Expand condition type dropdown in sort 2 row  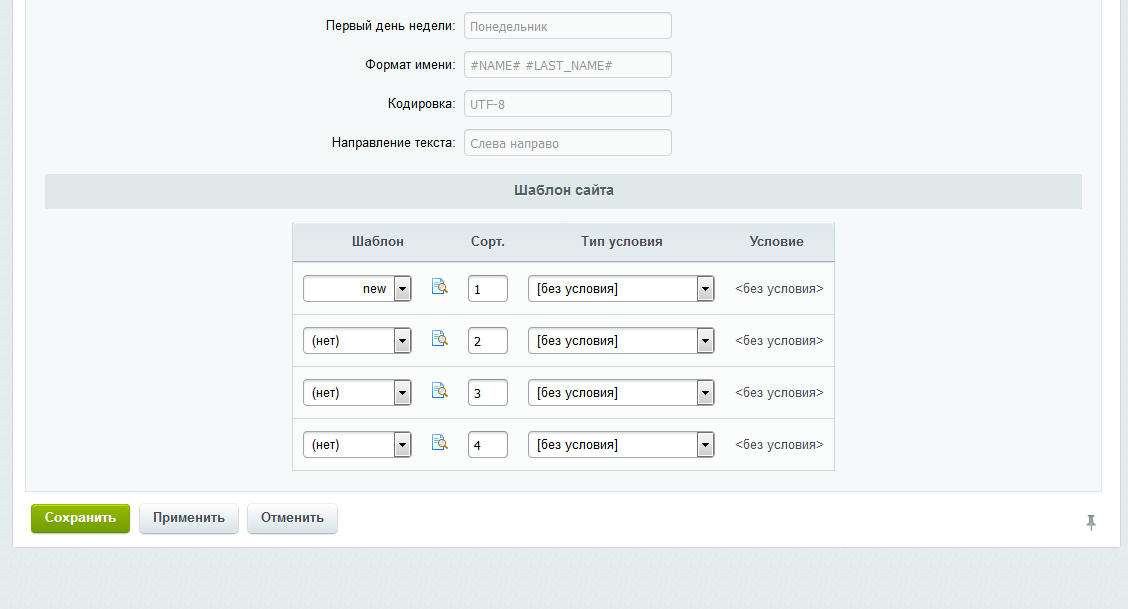[621, 341]
